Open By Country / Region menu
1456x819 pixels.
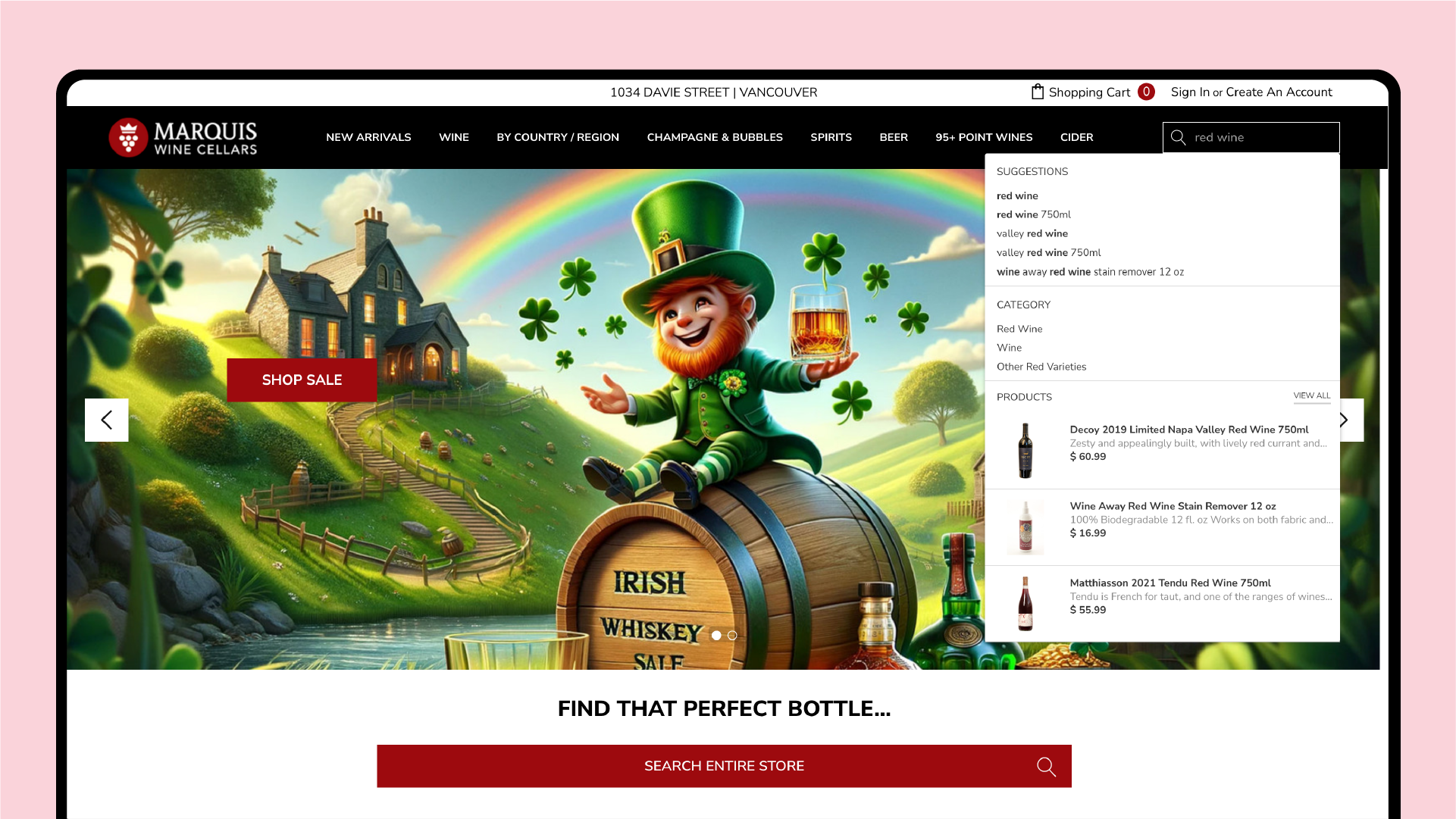(x=558, y=137)
